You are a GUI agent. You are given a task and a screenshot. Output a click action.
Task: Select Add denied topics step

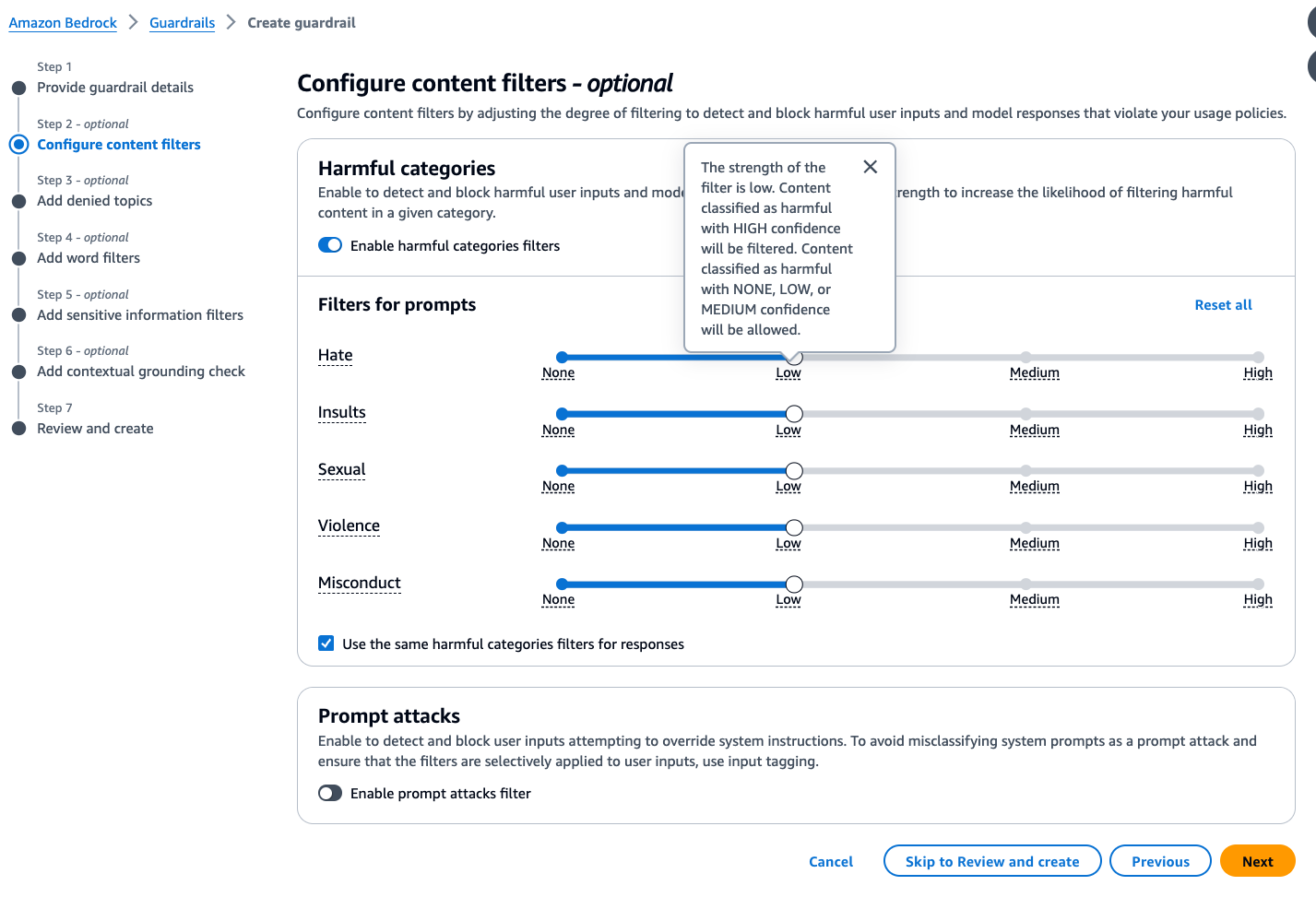click(95, 201)
